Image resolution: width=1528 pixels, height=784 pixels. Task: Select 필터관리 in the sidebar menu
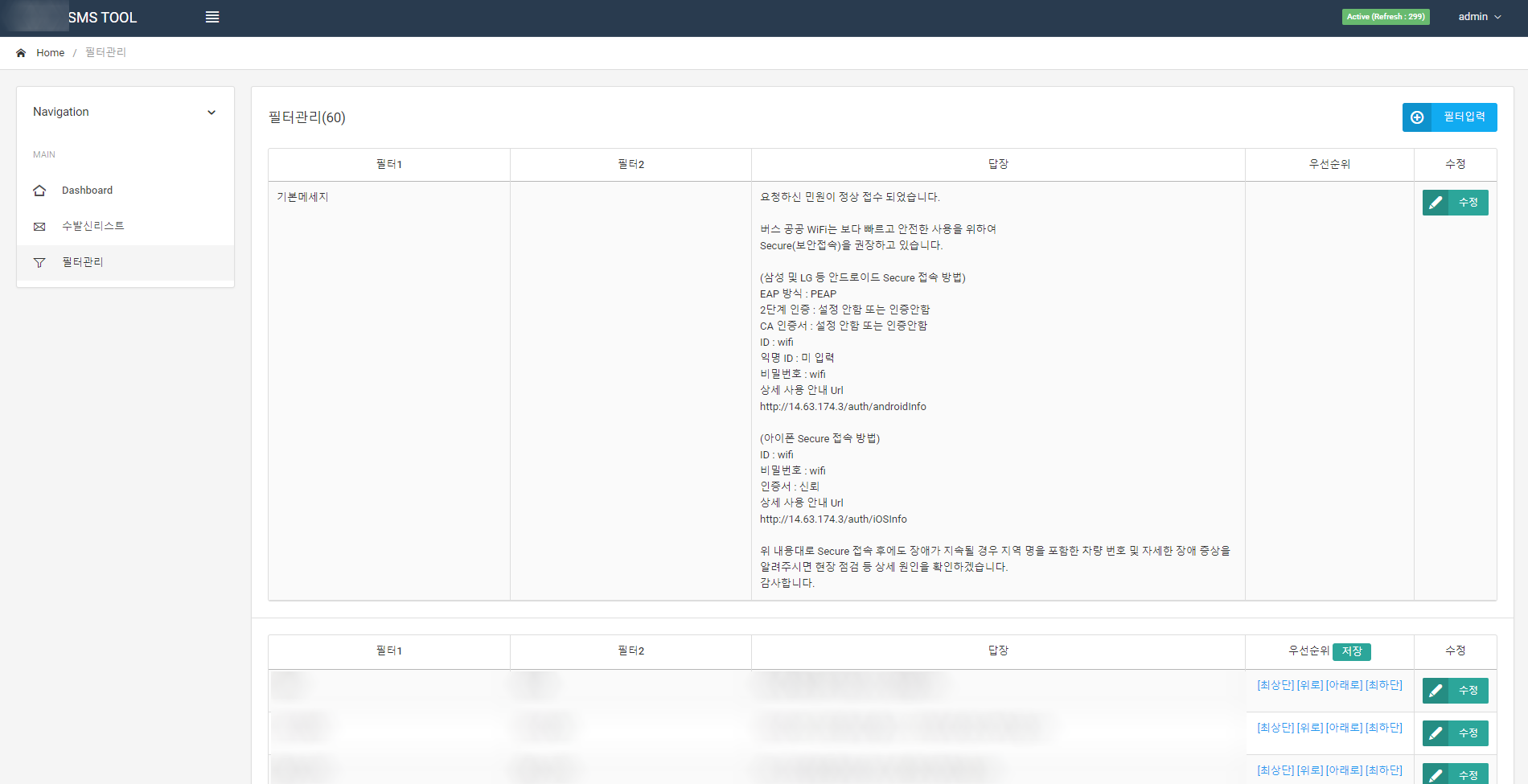(83, 262)
